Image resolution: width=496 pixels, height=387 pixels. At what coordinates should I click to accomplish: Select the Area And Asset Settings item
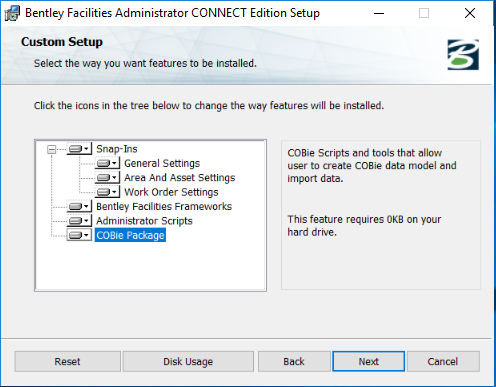[180, 178]
